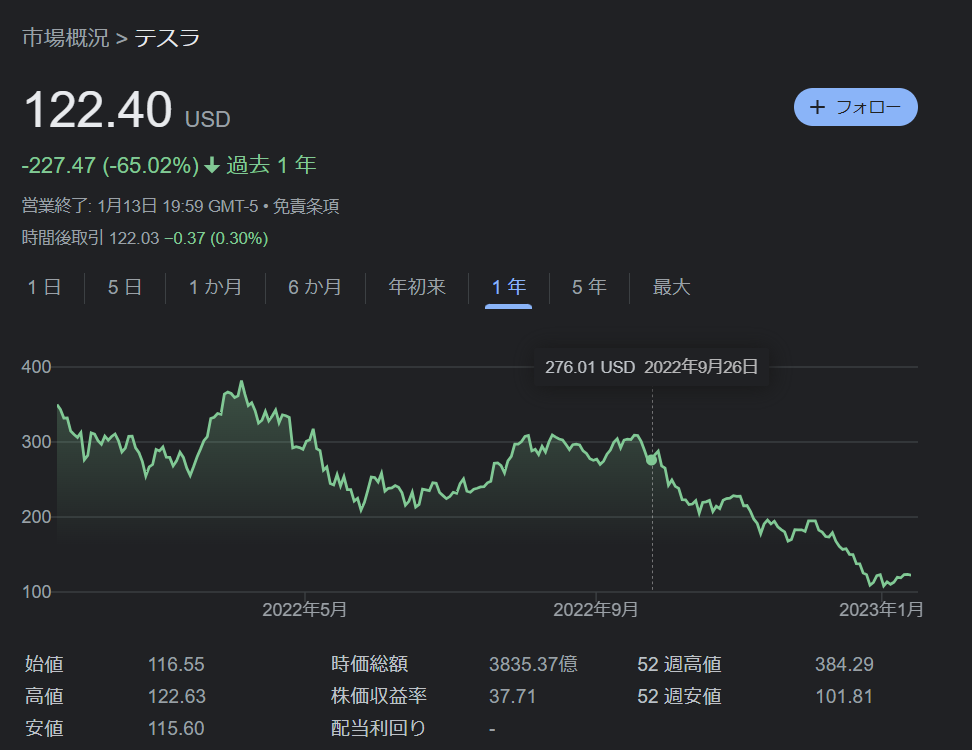Screen dimensions: 972x750
Task: Click the 高値 value 122.63
Action: 177,697
